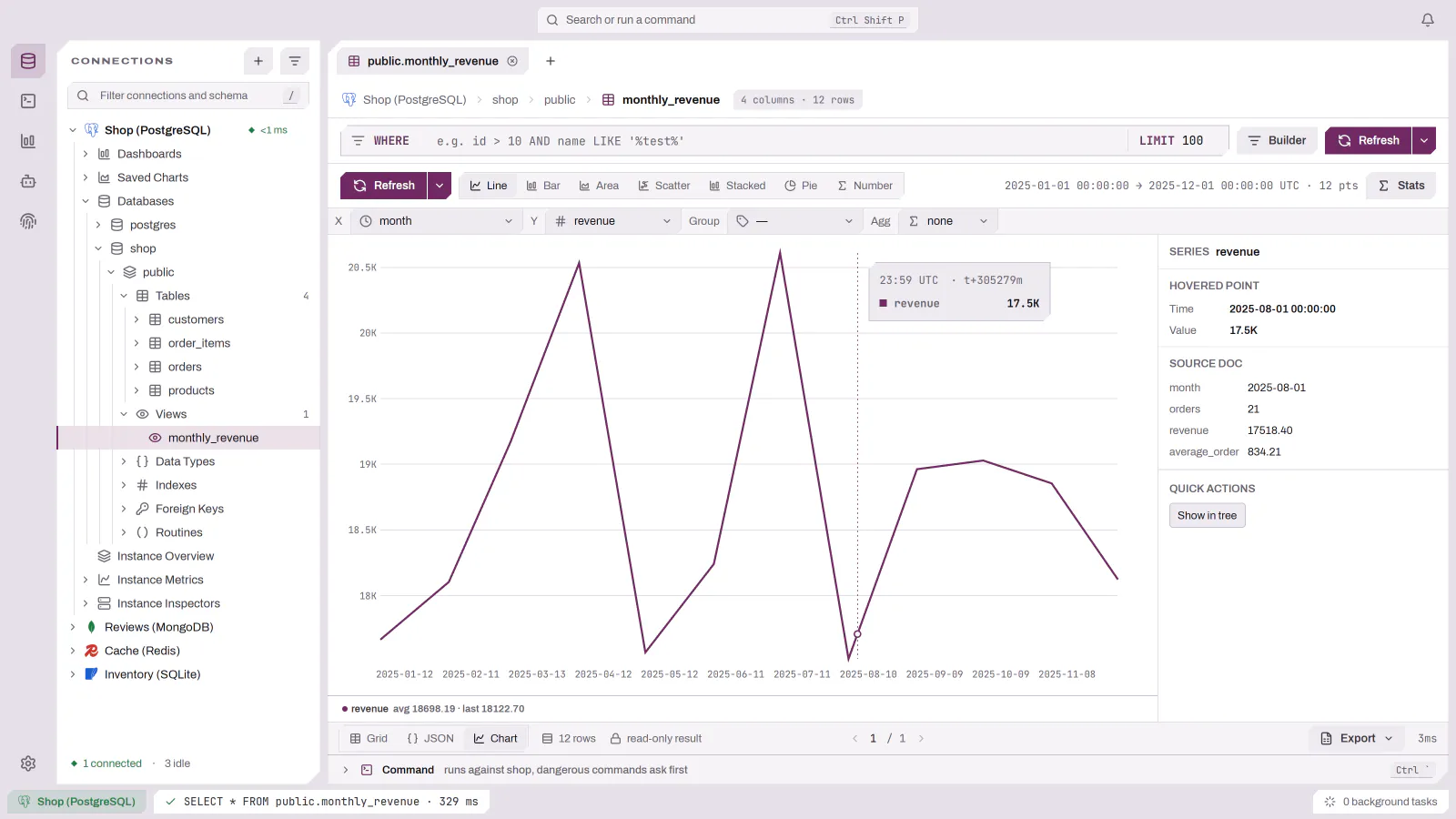This screenshot has width=1456, height=819.
Task: Go to previous result page arrow
Action: pos(855,739)
